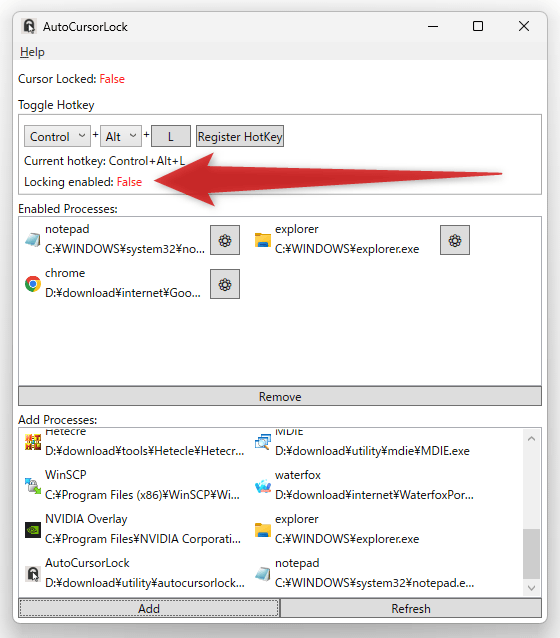Screen dimensions: 560x638
Task: Click the Register HotKey button
Action: (x=240, y=136)
